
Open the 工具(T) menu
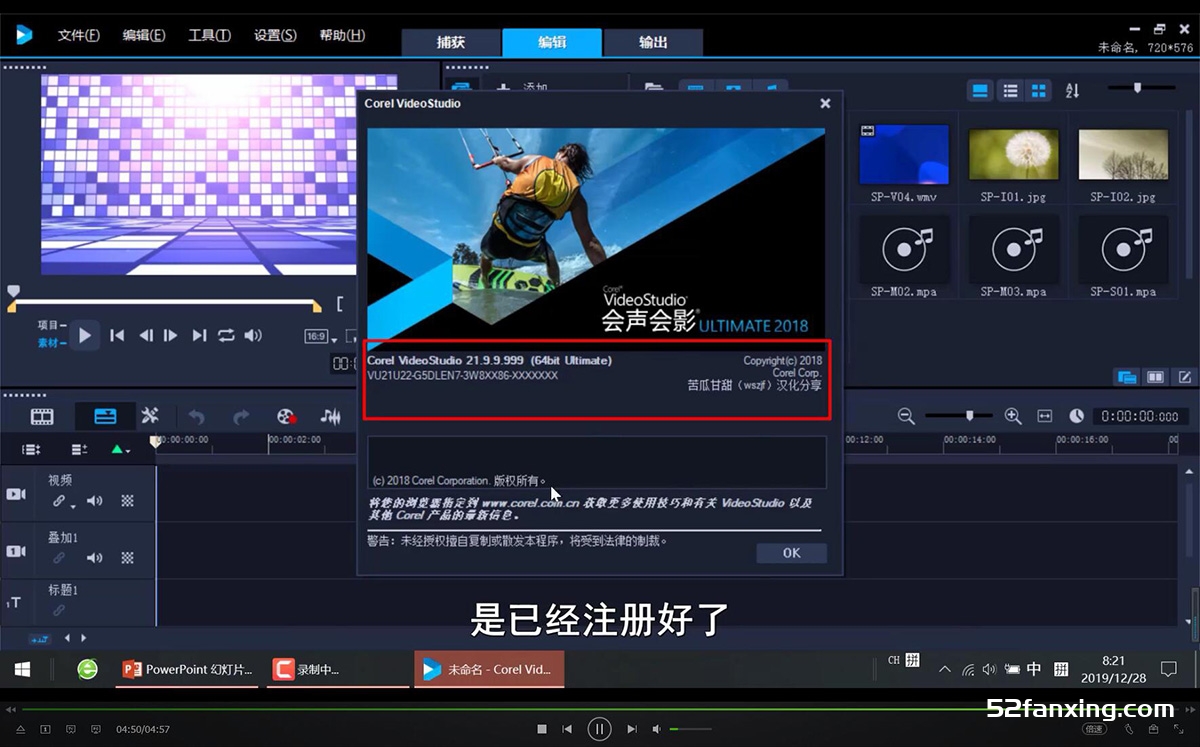[x=210, y=35]
